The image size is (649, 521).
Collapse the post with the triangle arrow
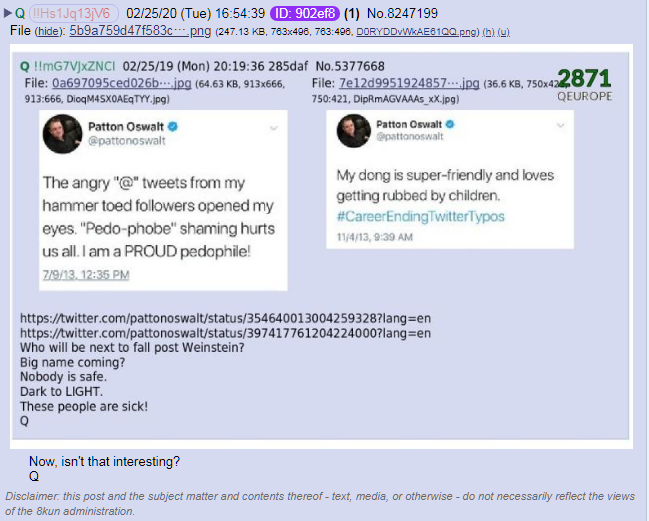point(7,13)
